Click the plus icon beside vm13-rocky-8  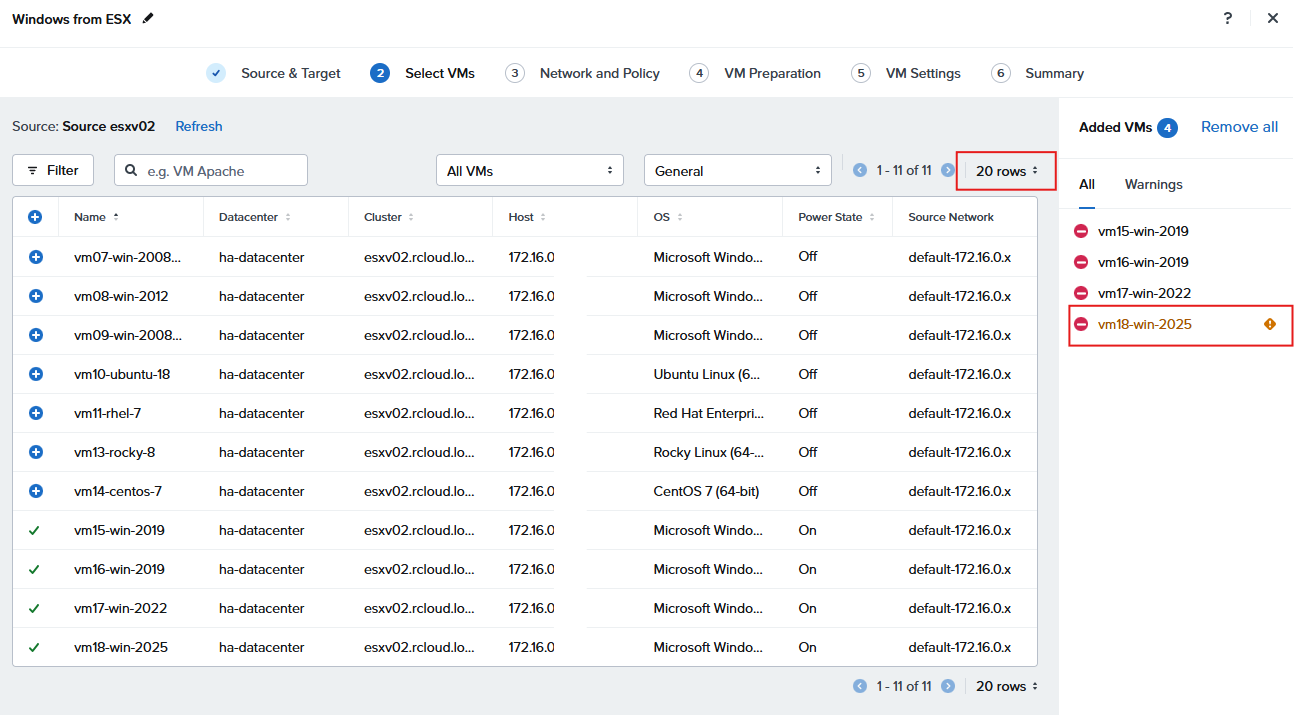coord(35,452)
